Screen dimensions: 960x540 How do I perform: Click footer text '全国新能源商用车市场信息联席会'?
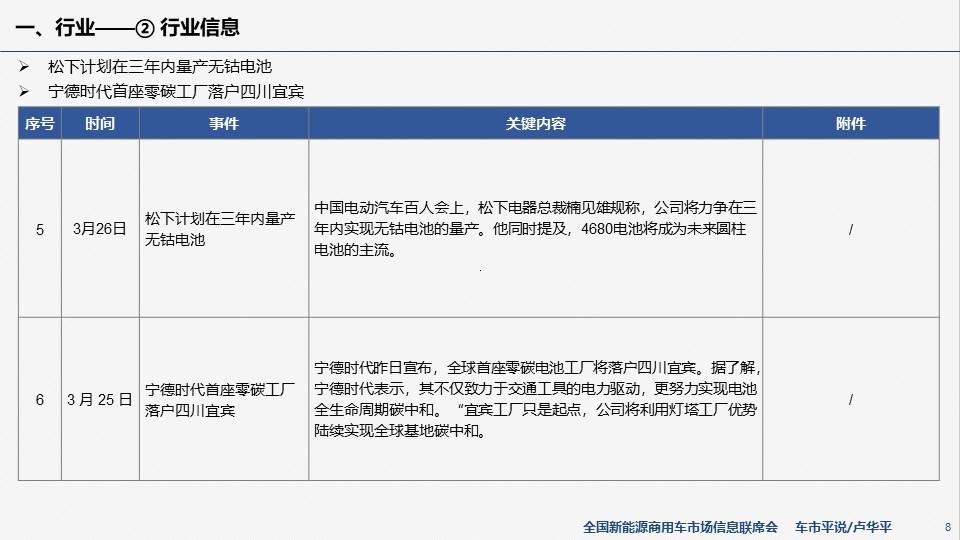(x=680, y=527)
